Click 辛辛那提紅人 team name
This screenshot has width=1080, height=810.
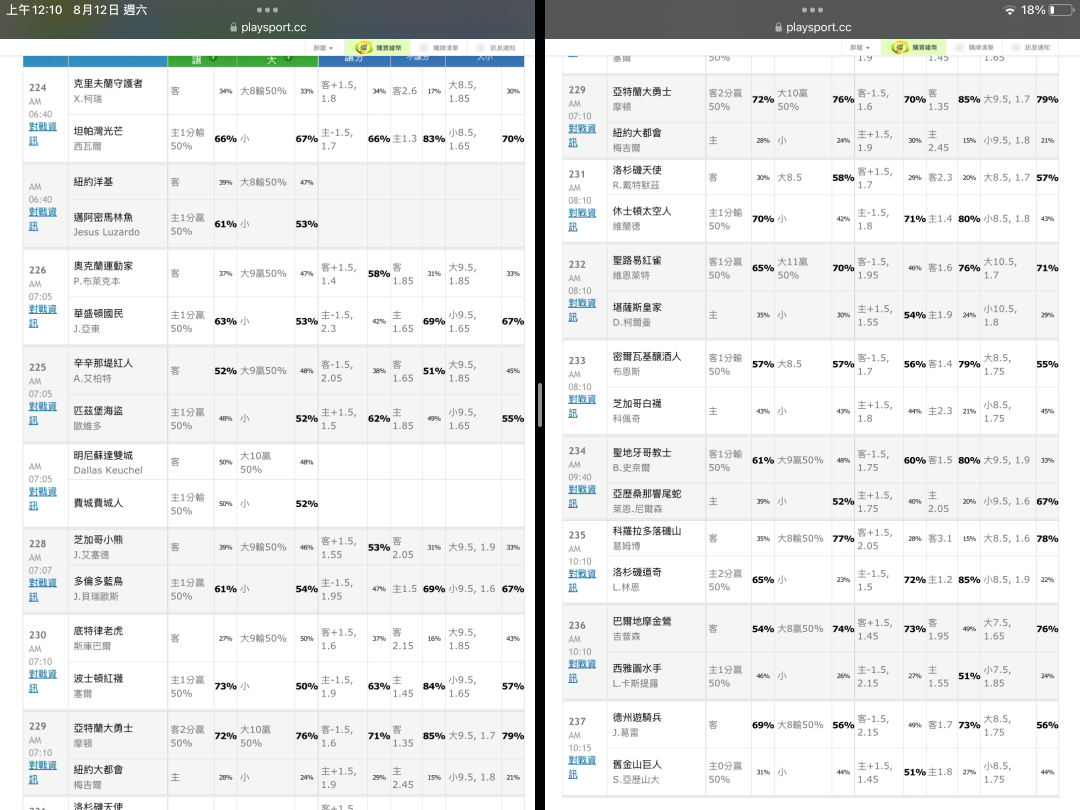(x=103, y=363)
